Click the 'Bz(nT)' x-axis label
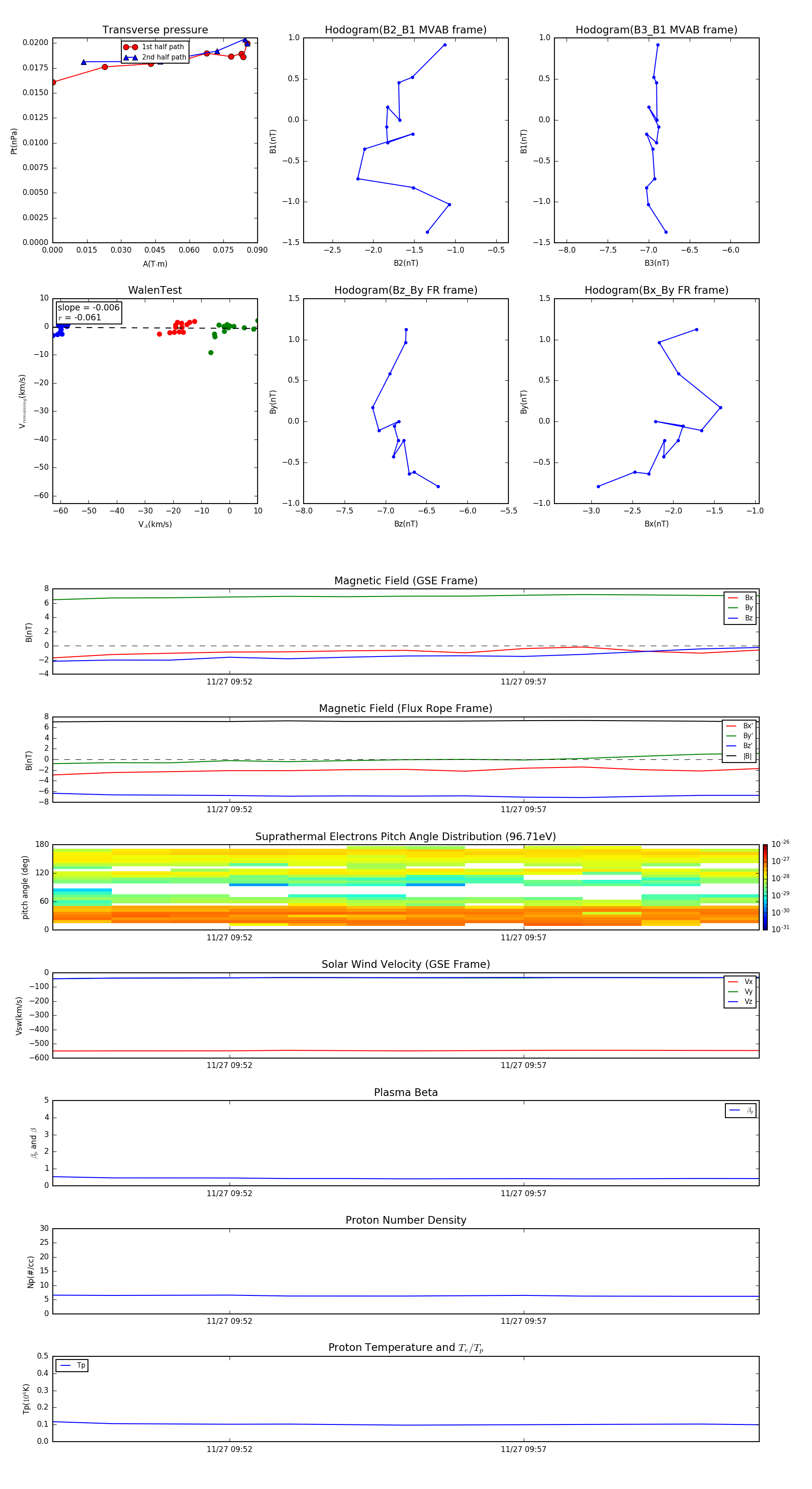Viewport: 812px width, 1489px height. coord(406,524)
